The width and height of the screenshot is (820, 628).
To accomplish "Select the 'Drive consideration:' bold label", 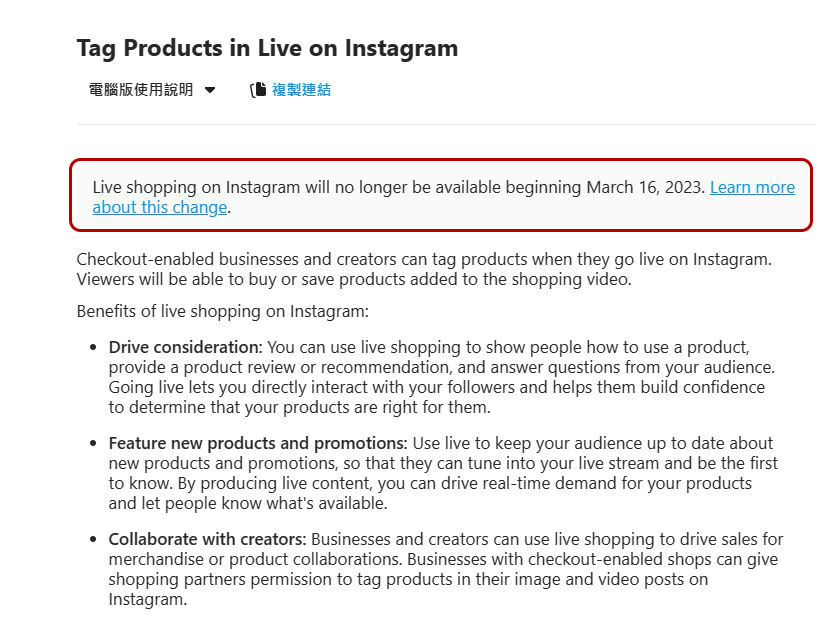I will point(186,347).
